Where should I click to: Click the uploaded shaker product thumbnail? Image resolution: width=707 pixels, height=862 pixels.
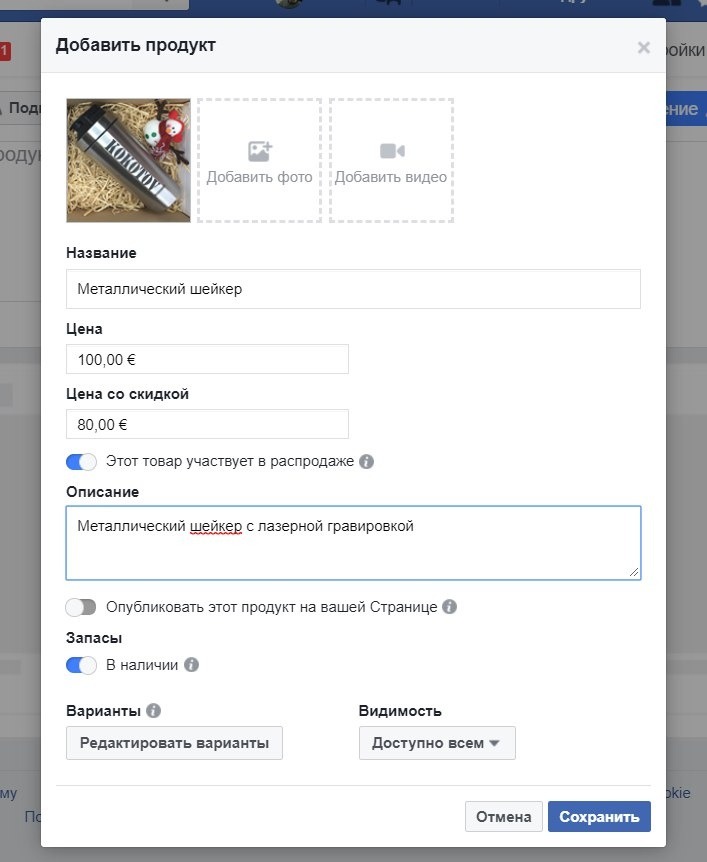[x=129, y=161]
